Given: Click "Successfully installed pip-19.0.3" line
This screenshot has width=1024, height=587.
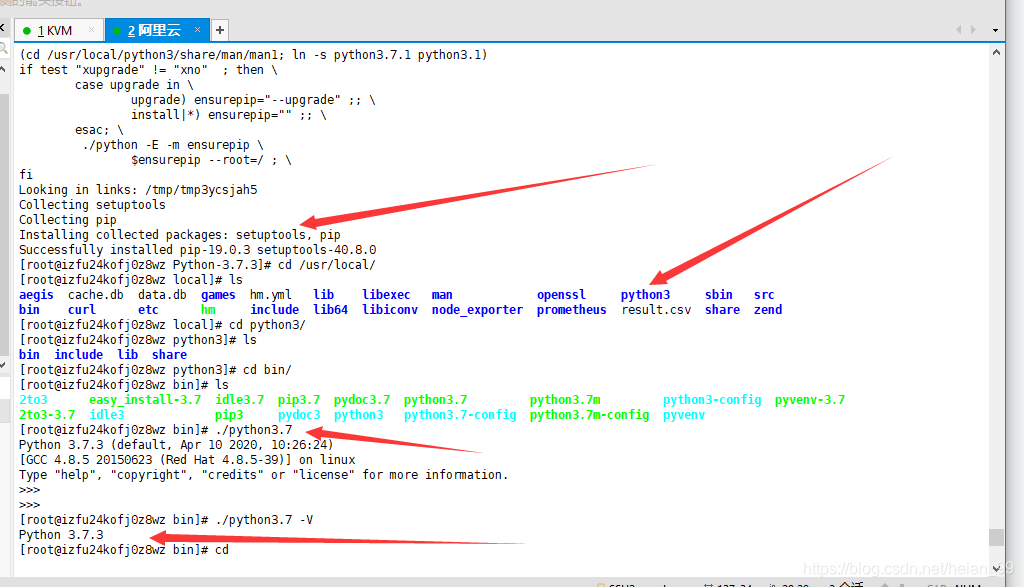Looking at the screenshot, I should point(197,250).
